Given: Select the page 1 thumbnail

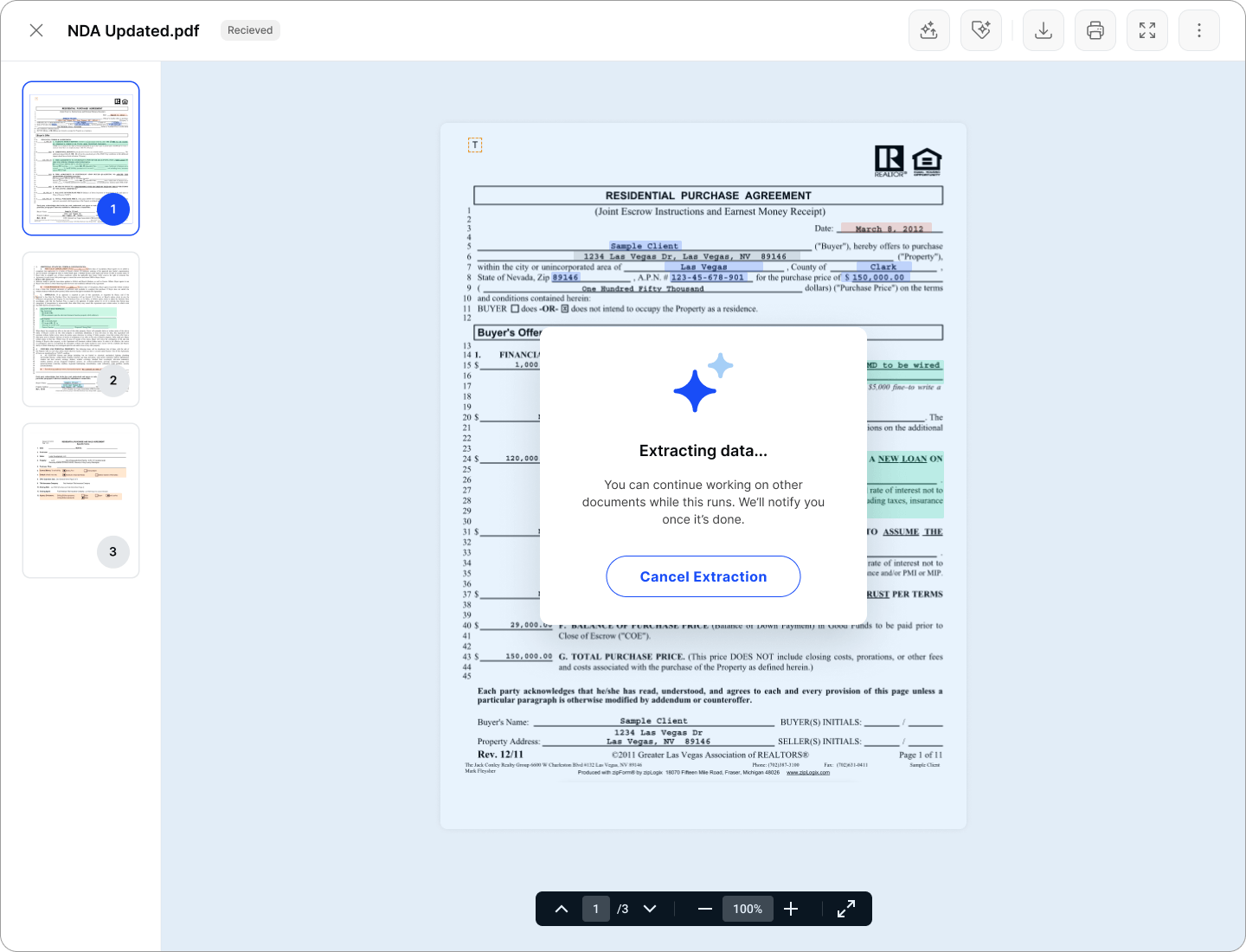Looking at the screenshot, I should click(x=80, y=158).
